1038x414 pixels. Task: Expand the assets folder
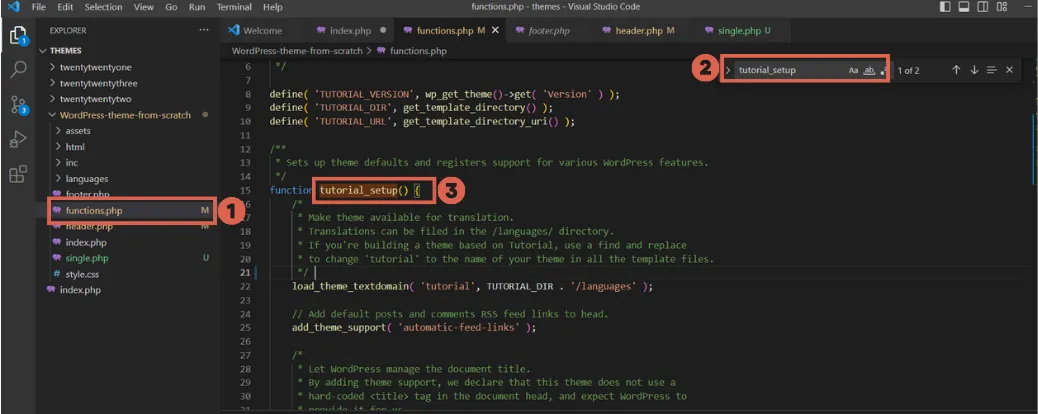tap(60, 131)
